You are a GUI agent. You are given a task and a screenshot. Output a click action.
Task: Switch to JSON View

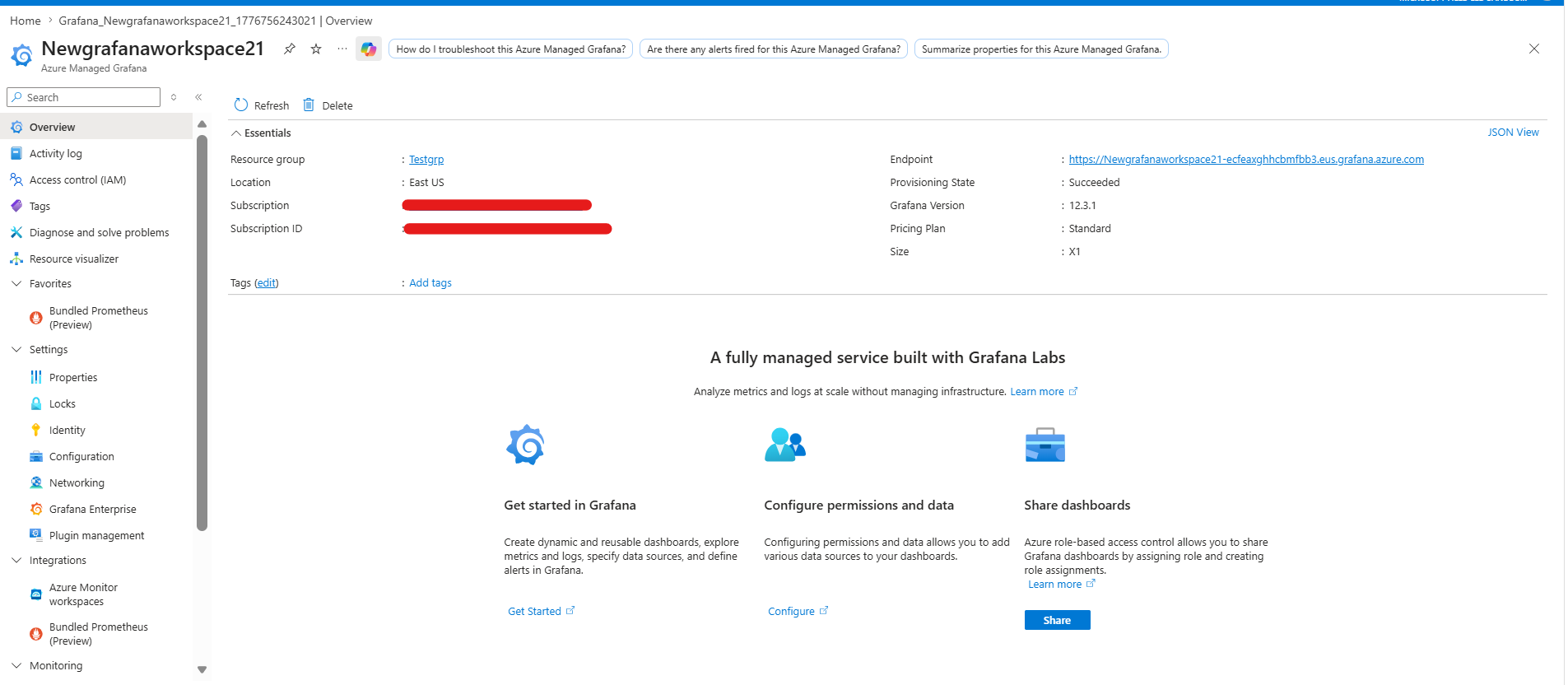click(x=1513, y=133)
